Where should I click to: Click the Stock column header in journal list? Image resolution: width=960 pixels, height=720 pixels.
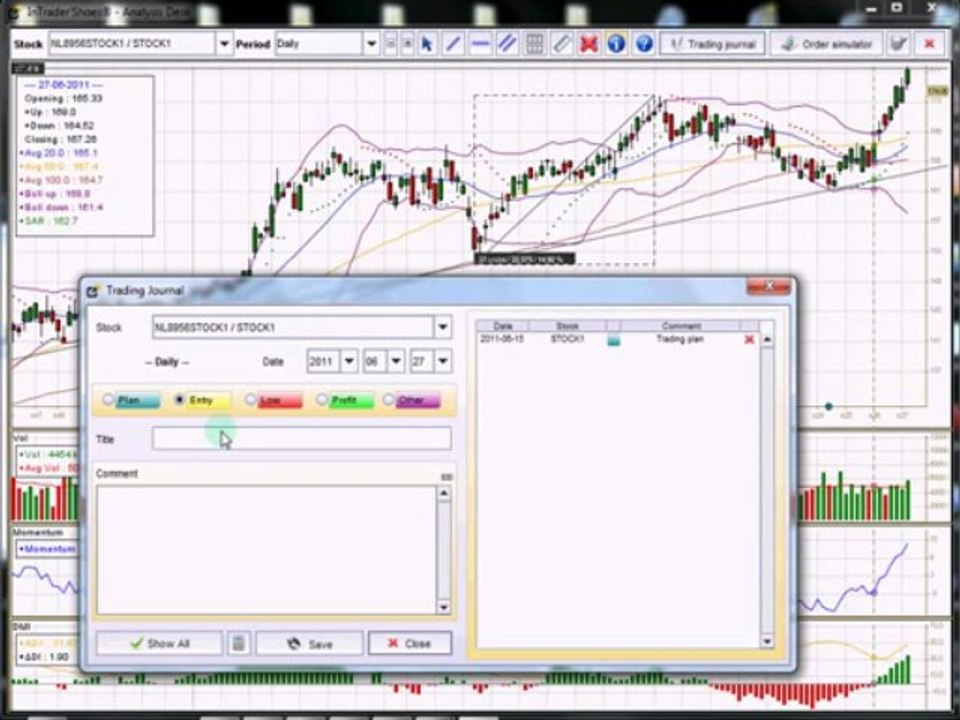click(x=567, y=326)
